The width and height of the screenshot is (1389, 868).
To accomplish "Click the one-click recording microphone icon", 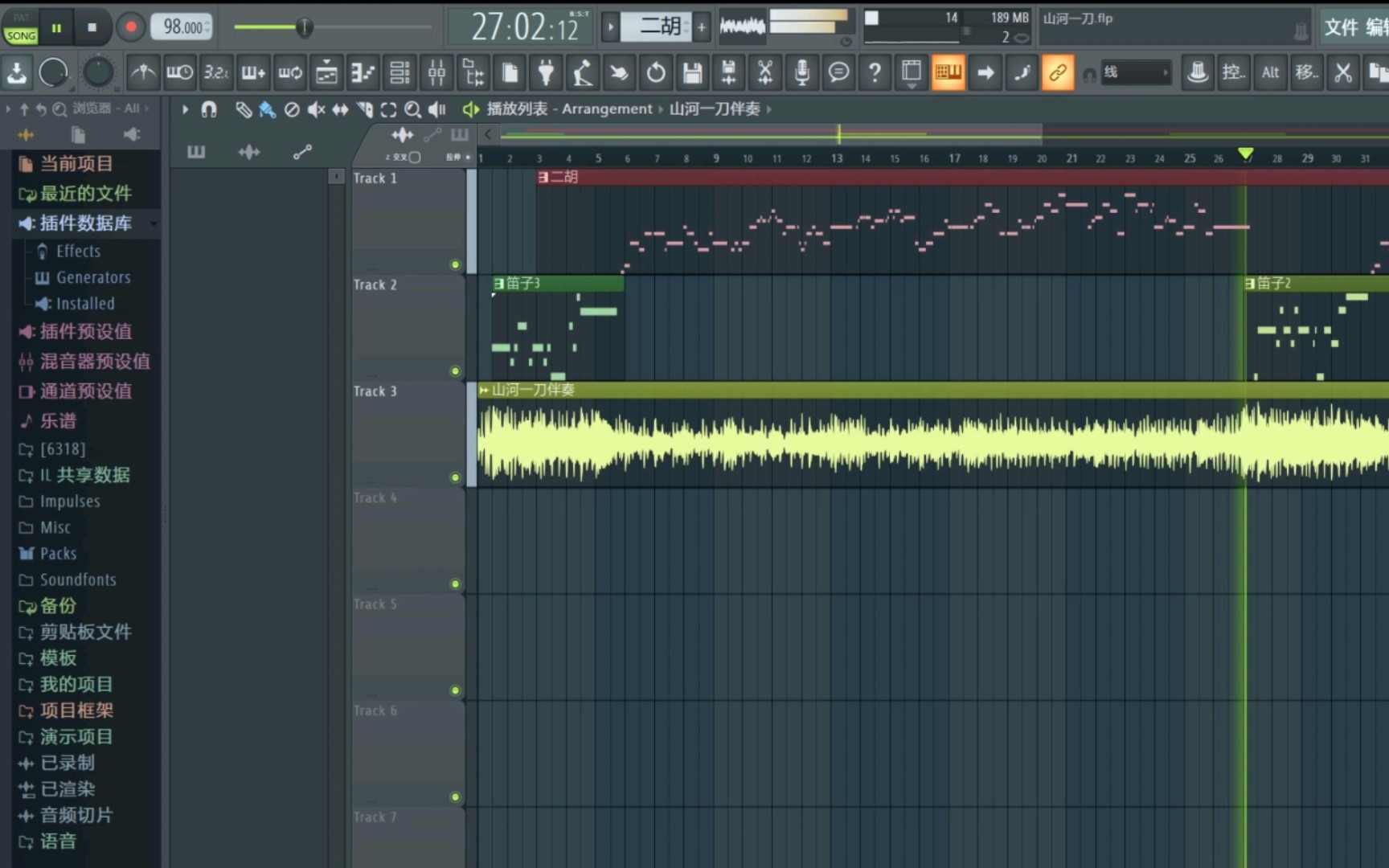I will 801,73.
